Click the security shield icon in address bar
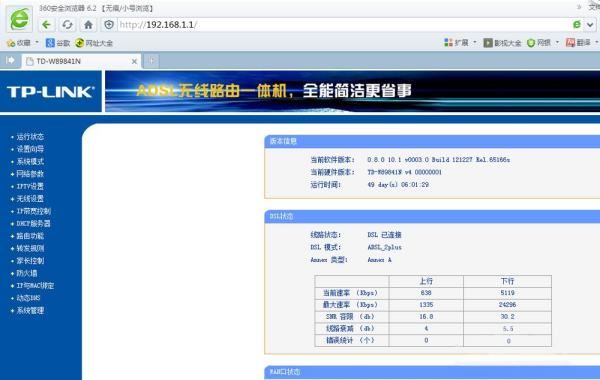Image resolution: width=600 pixels, height=380 pixels. point(109,25)
